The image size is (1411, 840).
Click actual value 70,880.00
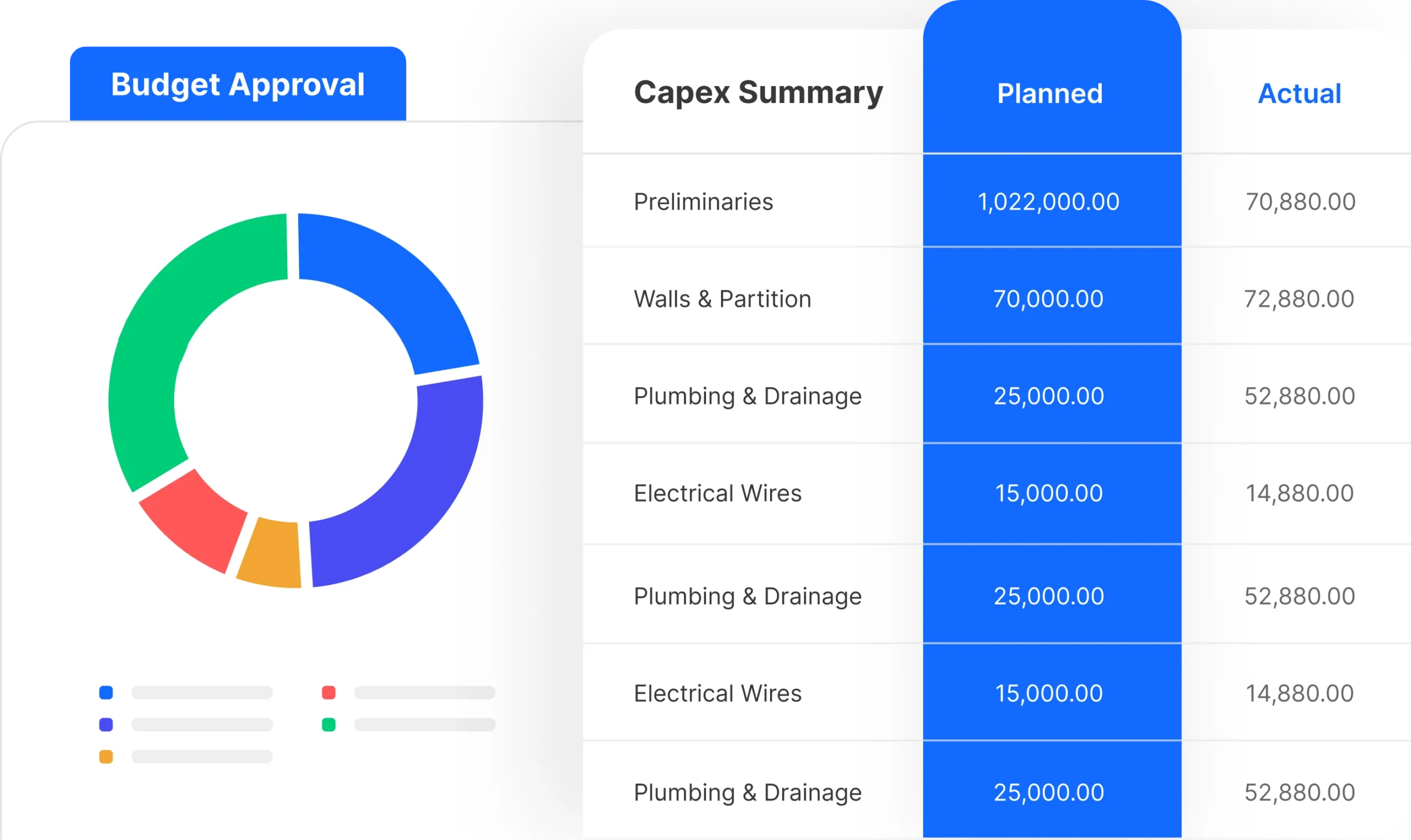point(1301,202)
